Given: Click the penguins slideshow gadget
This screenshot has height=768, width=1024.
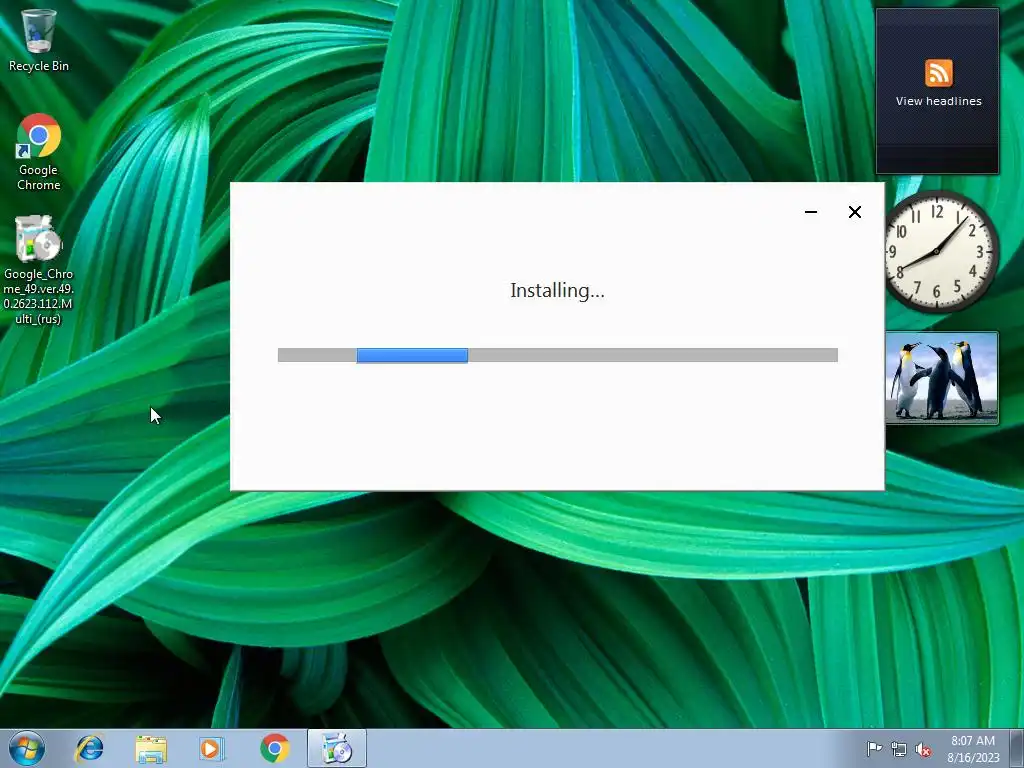Looking at the screenshot, I should tap(942, 378).
